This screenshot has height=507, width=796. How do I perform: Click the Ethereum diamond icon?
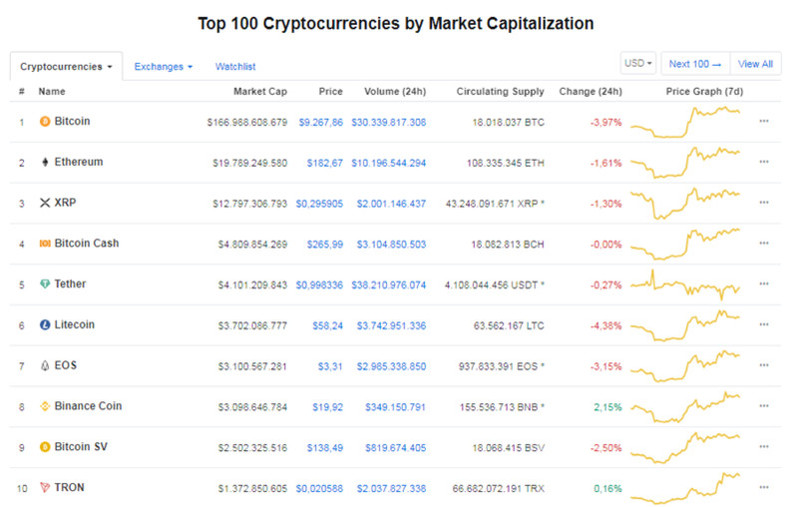click(x=45, y=162)
